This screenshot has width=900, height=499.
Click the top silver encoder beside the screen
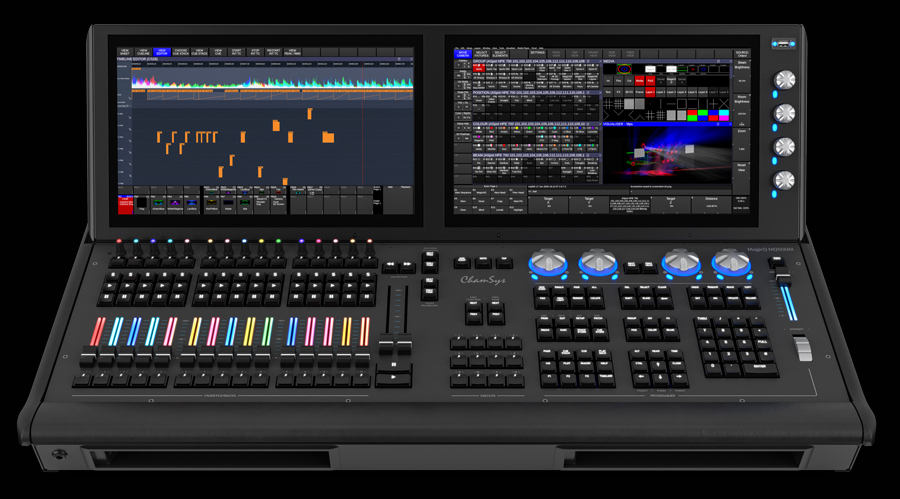click(x=784, y=79)
